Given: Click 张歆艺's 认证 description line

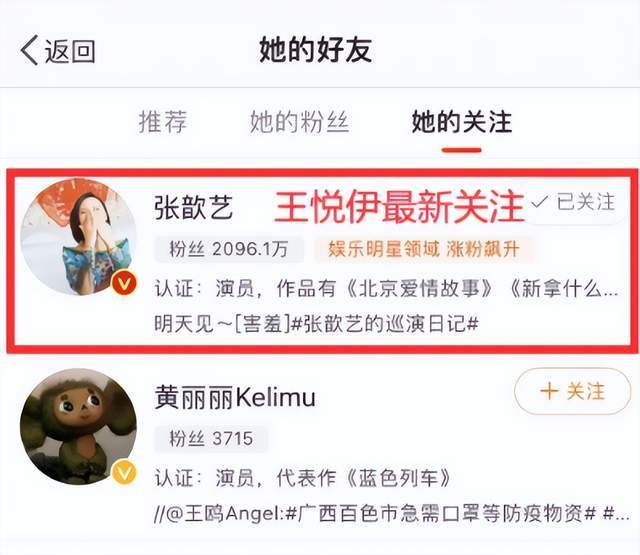Looking at the screenshot, I should (386, 289).
